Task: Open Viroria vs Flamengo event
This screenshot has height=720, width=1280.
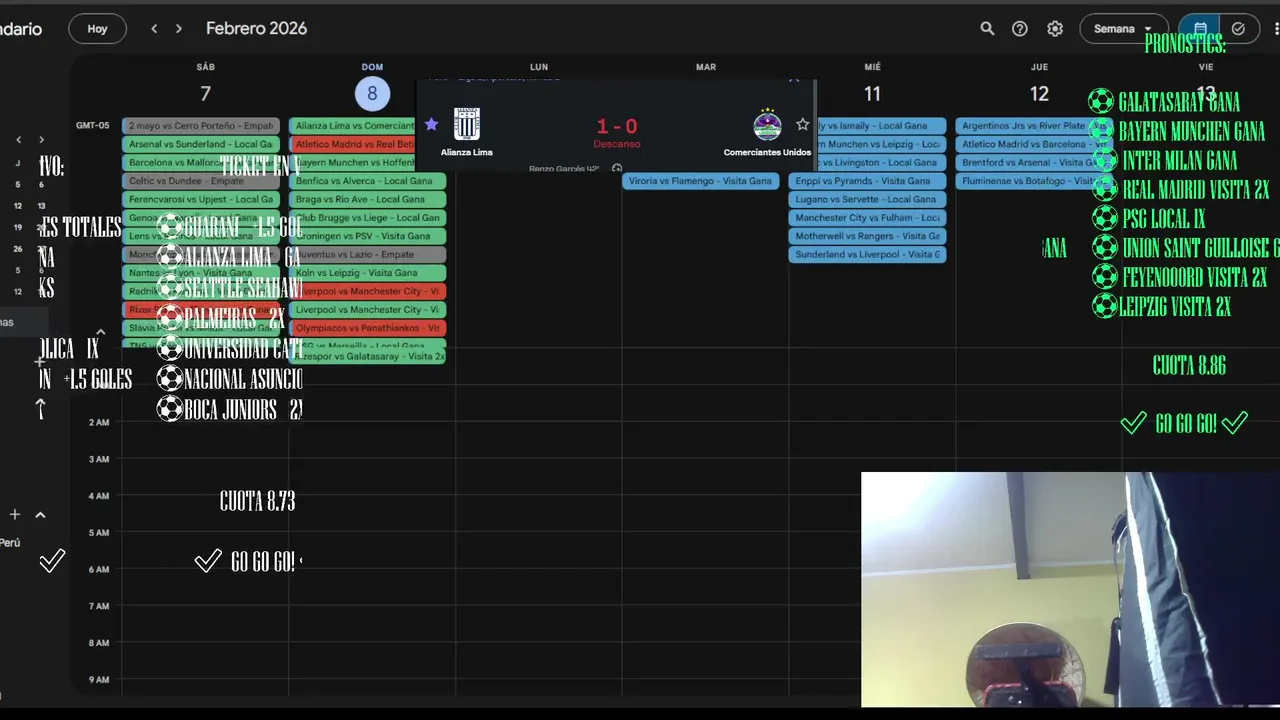Action: (x=701, y=181)
